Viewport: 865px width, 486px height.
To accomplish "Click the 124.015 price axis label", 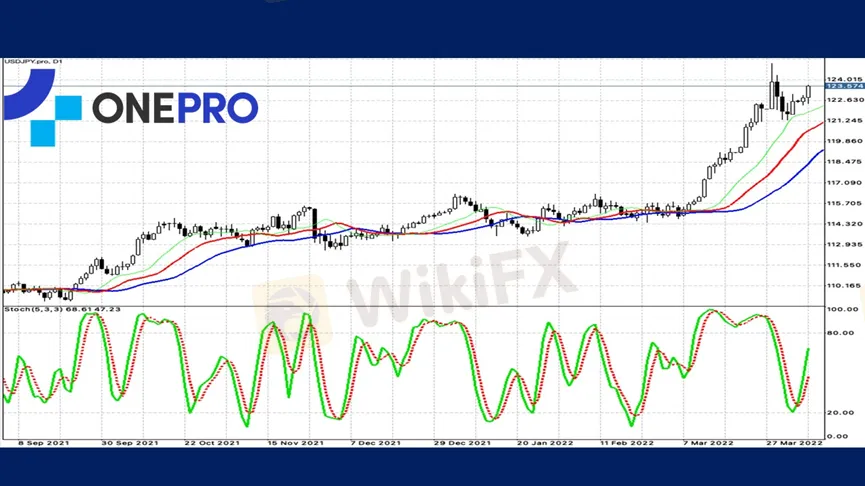I will [843, 78].
